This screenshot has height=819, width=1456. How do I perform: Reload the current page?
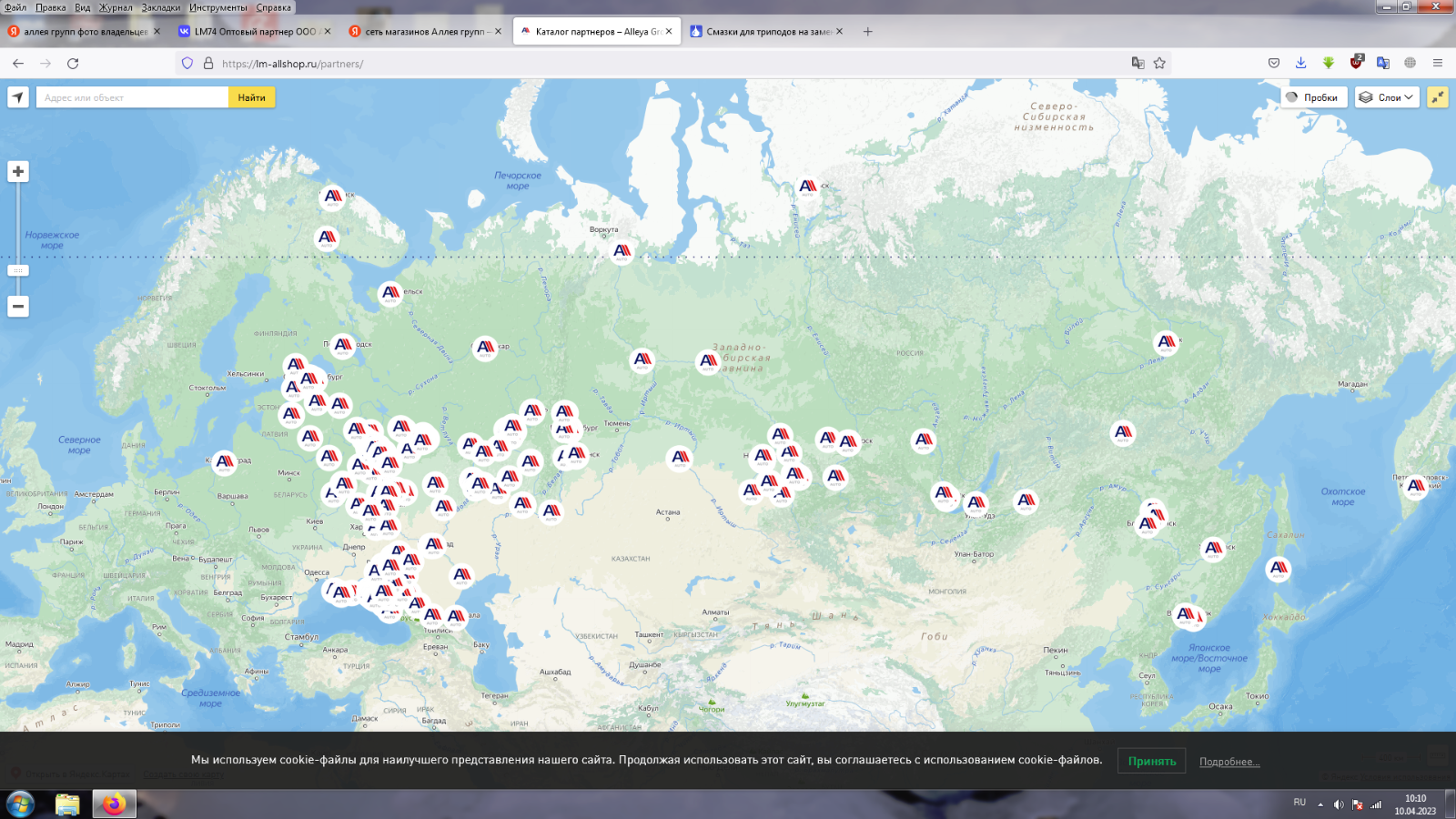[x=73, y=63]
